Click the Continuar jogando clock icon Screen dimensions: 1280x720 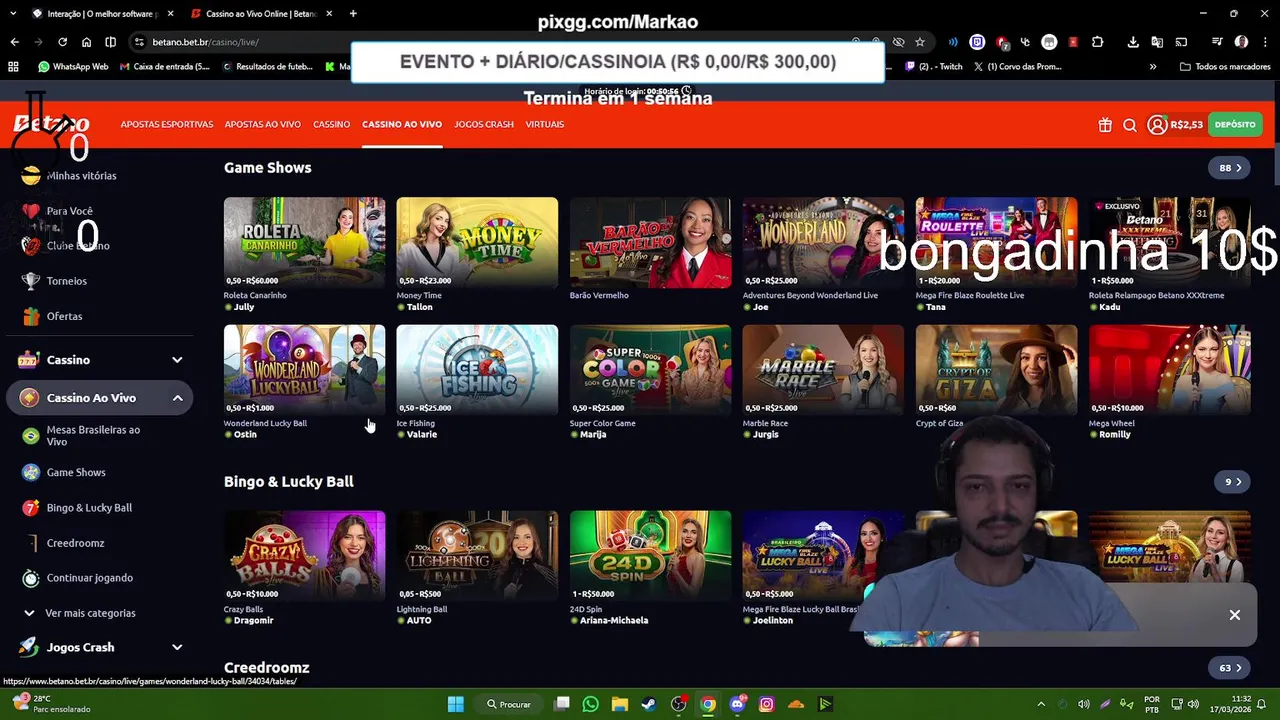coord(31,578)
